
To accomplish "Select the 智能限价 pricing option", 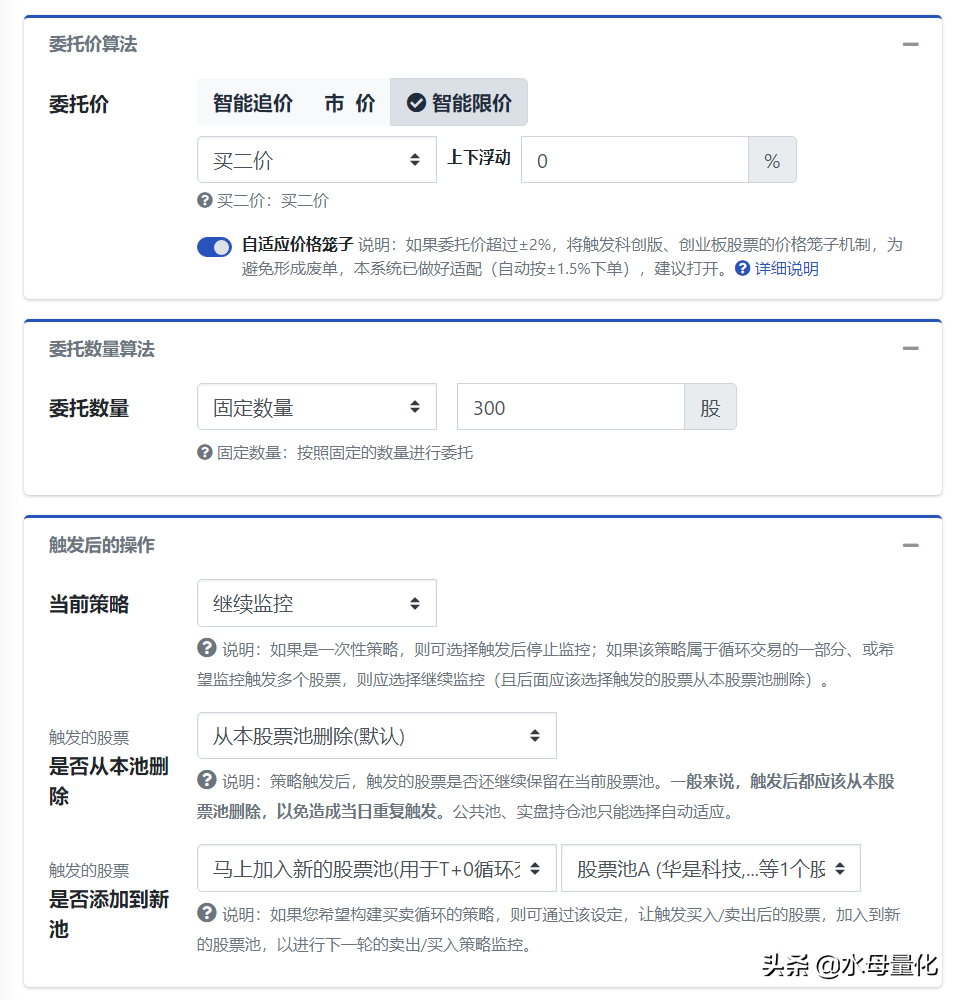I will pos(459,103).
